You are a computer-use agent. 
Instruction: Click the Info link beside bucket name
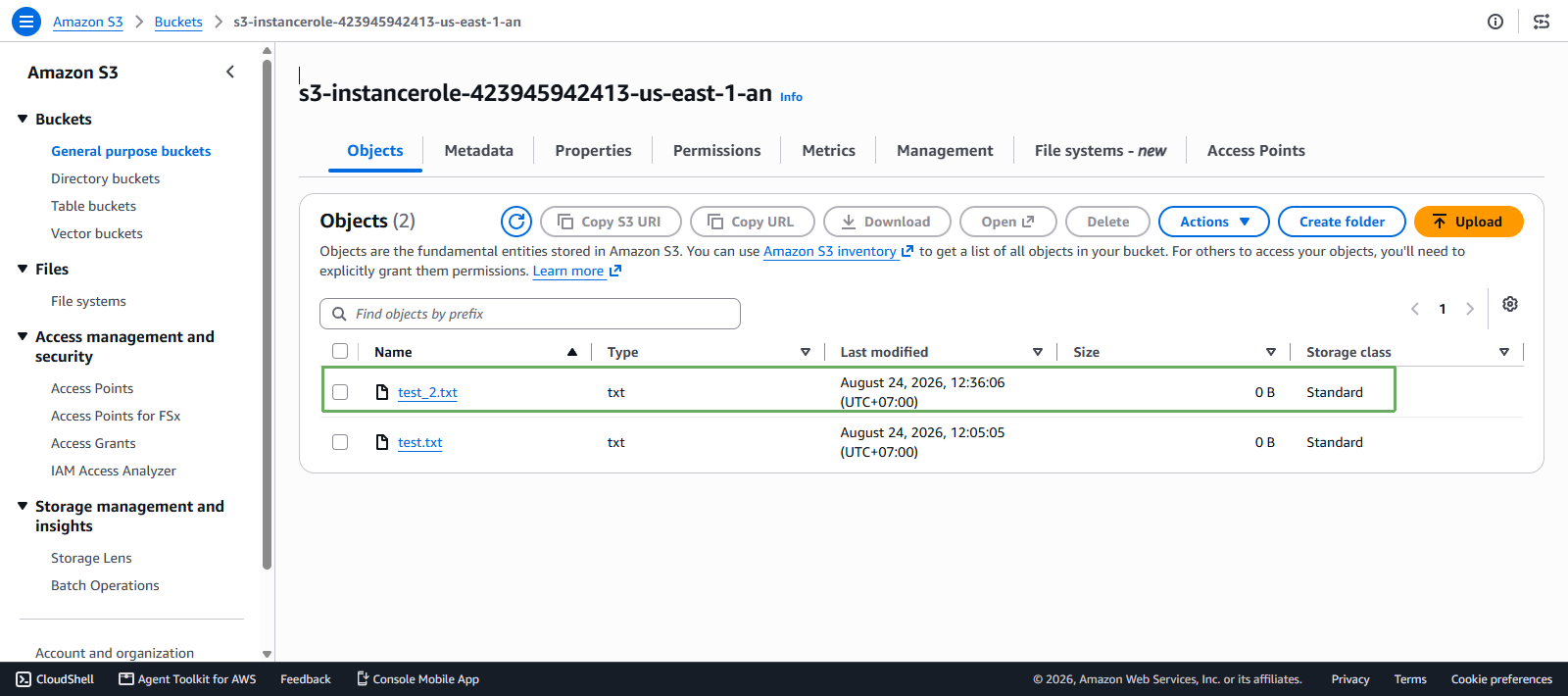pos(791,97)
